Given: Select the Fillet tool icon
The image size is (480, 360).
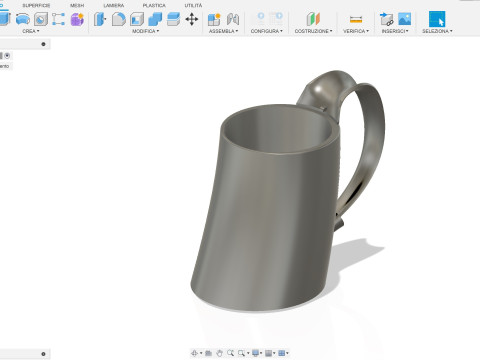Looking at the screenshot, I should click(x=118, y=19).
